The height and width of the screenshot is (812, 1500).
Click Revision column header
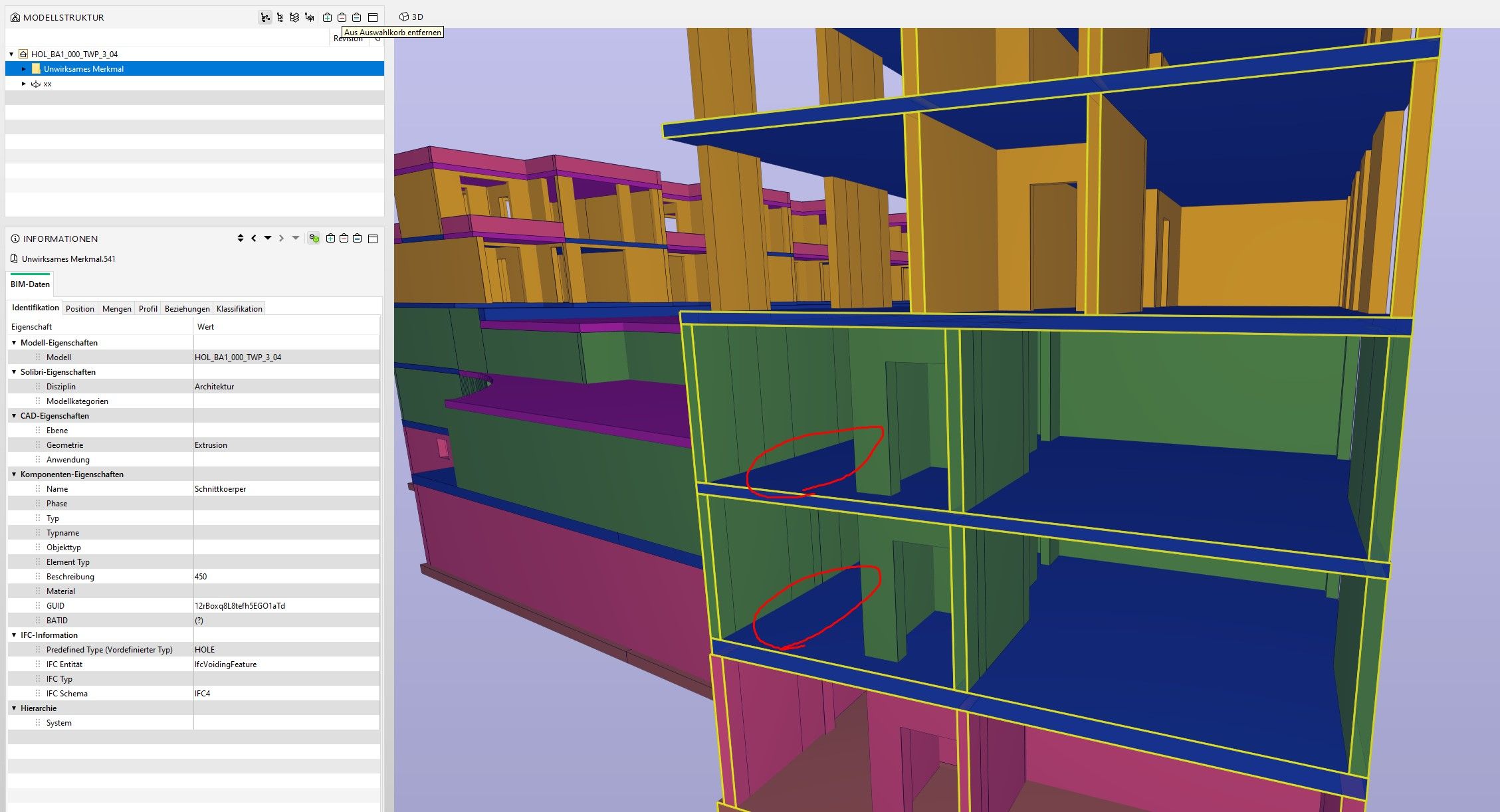click(348, 39)
